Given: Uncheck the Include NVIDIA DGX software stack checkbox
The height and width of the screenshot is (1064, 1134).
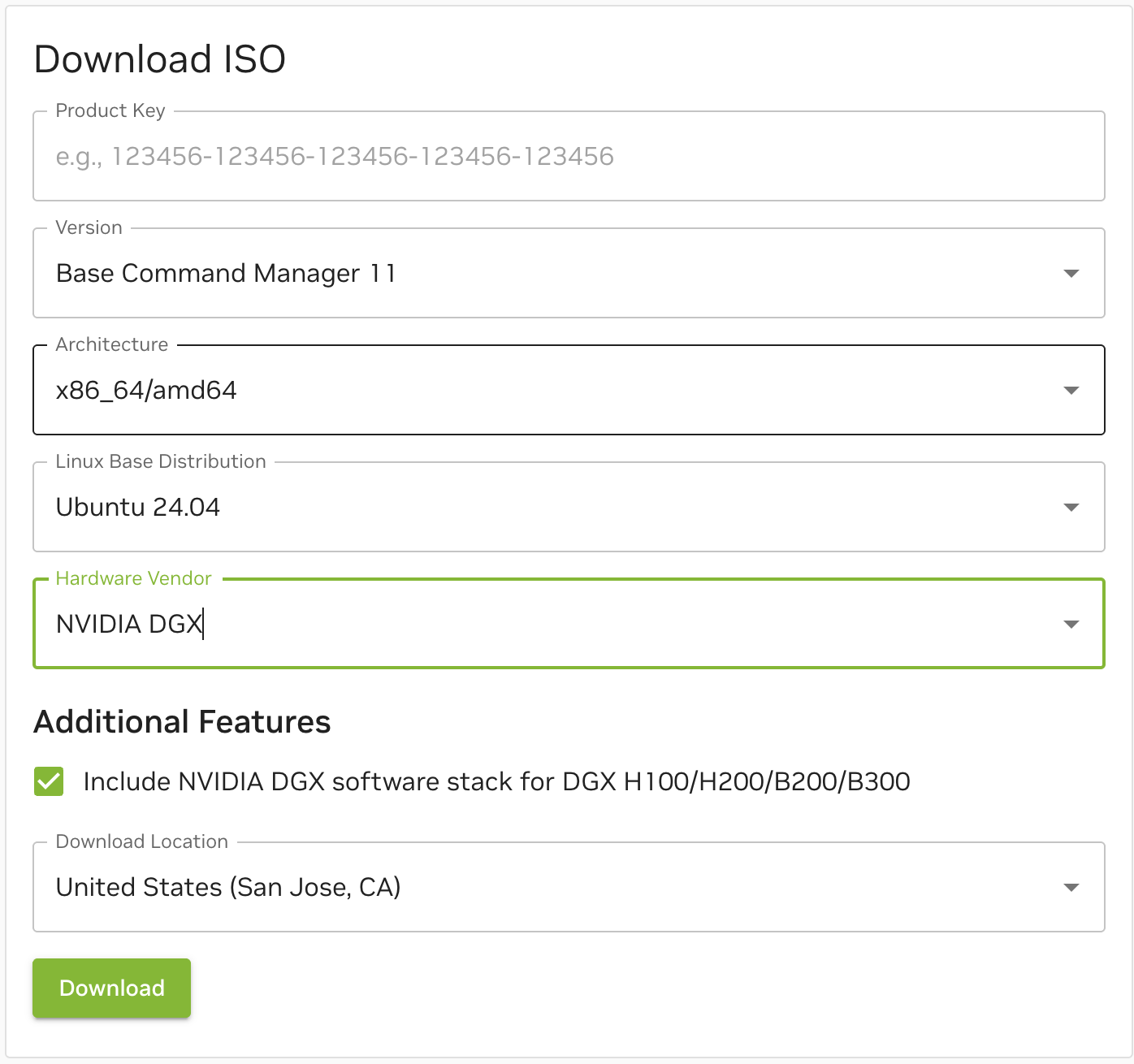Looking at the screenshot, I should point(49,781).
